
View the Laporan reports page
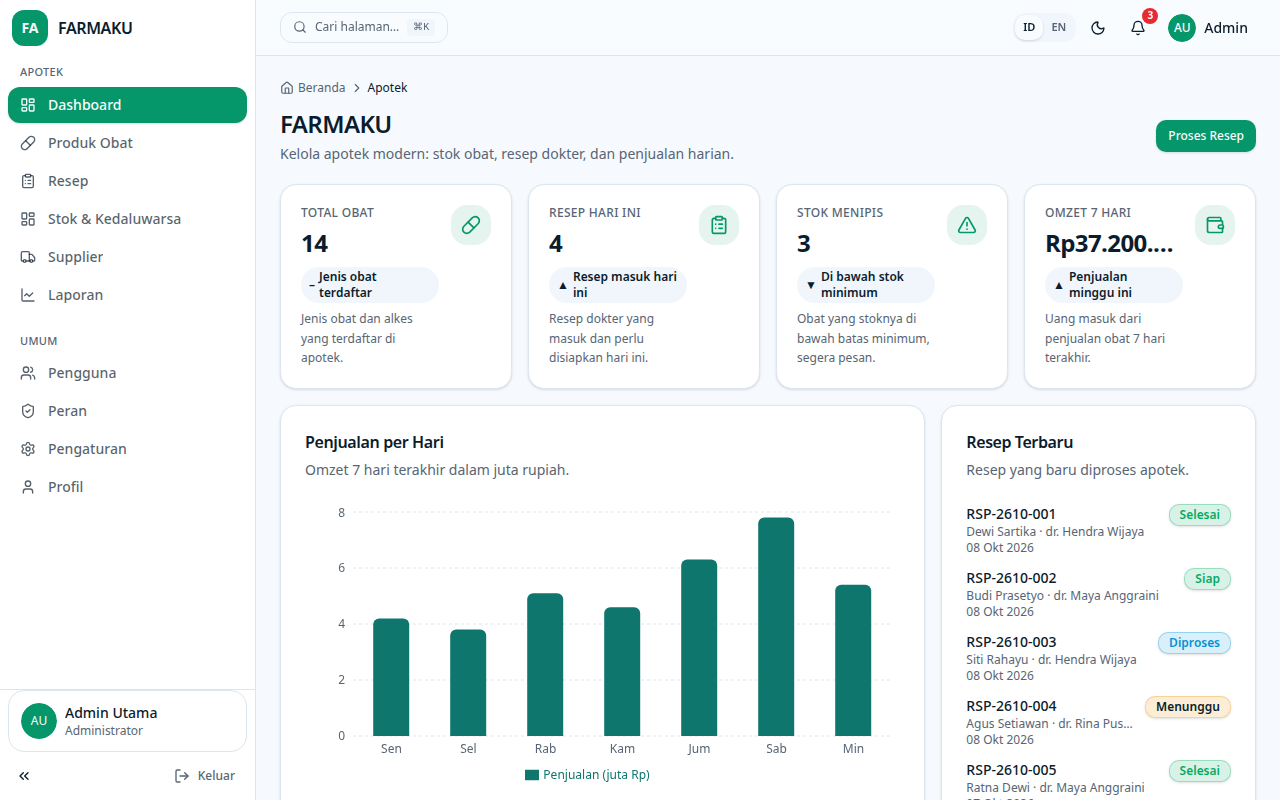[x=127, y=295]
